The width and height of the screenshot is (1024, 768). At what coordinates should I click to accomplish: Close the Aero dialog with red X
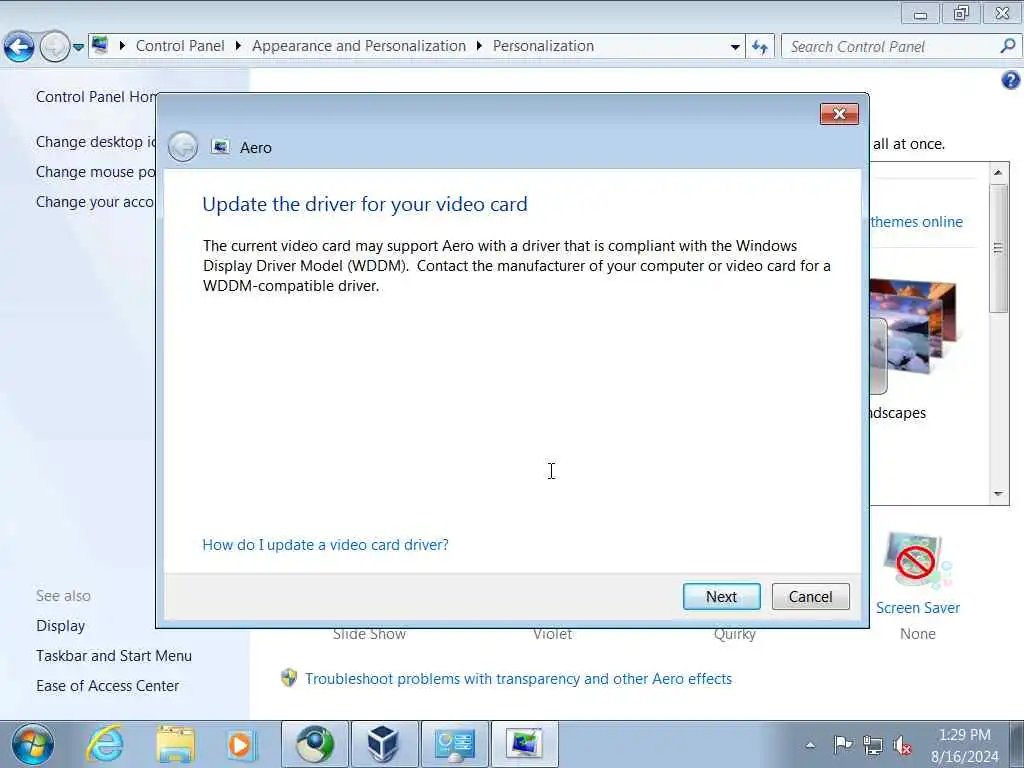point(839,114)
